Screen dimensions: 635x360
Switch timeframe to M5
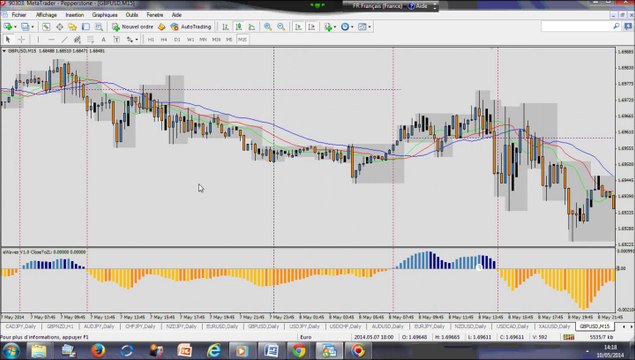click(229, 39)
